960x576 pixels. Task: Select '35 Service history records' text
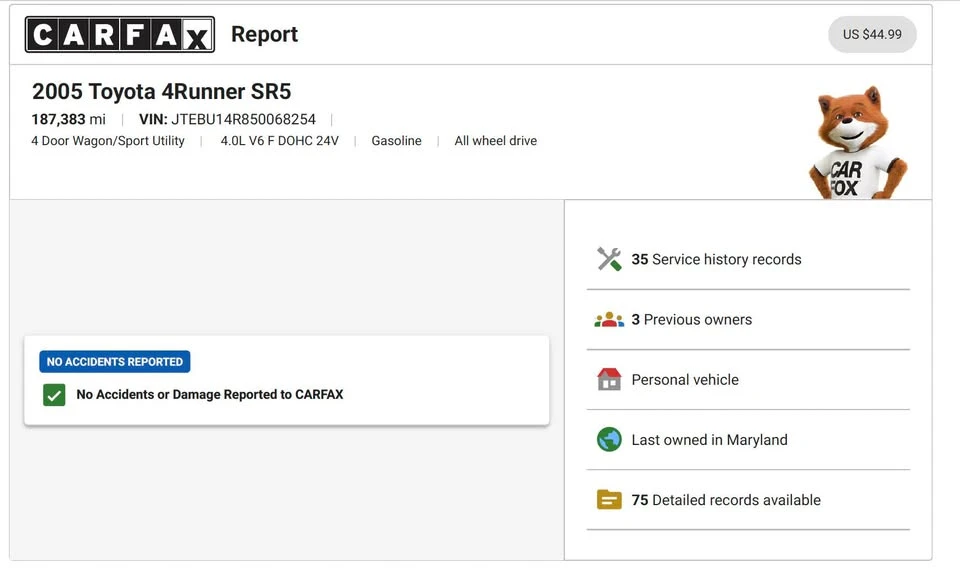(x=716, y=260)
